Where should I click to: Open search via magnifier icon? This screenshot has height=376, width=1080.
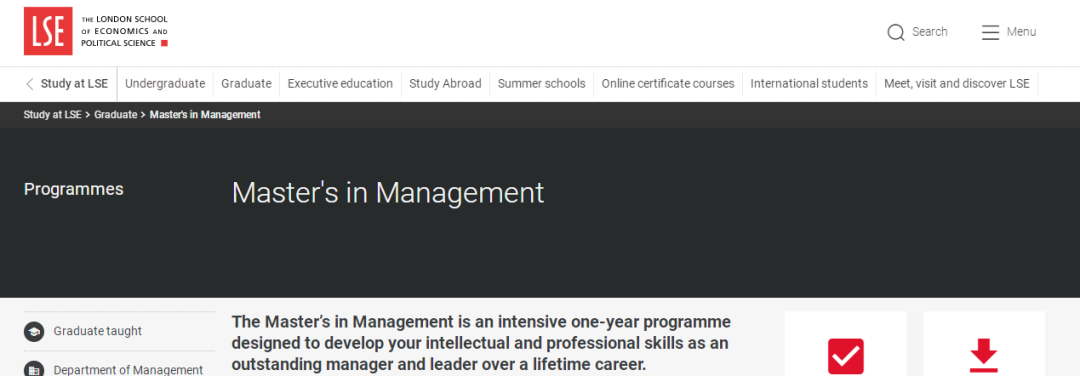[x=895, y=32]
